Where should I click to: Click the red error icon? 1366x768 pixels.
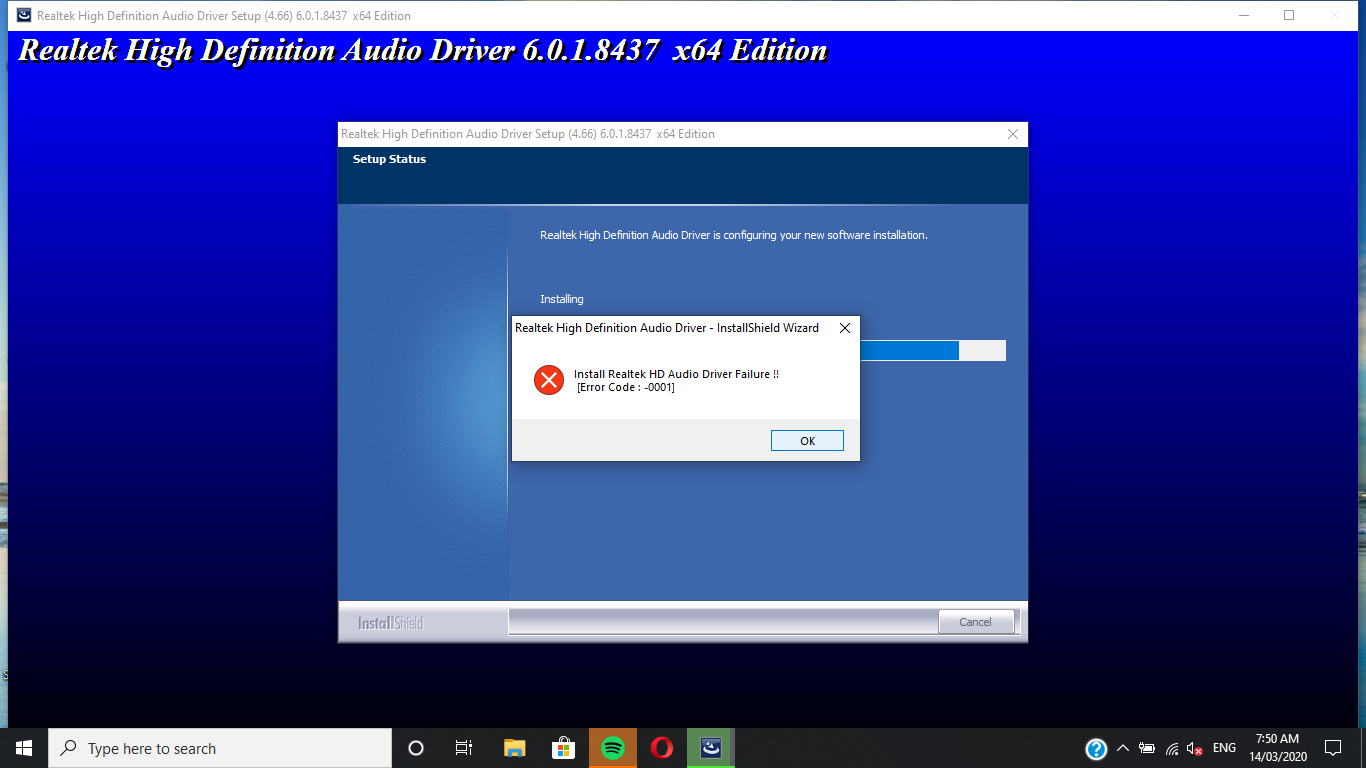549,380
